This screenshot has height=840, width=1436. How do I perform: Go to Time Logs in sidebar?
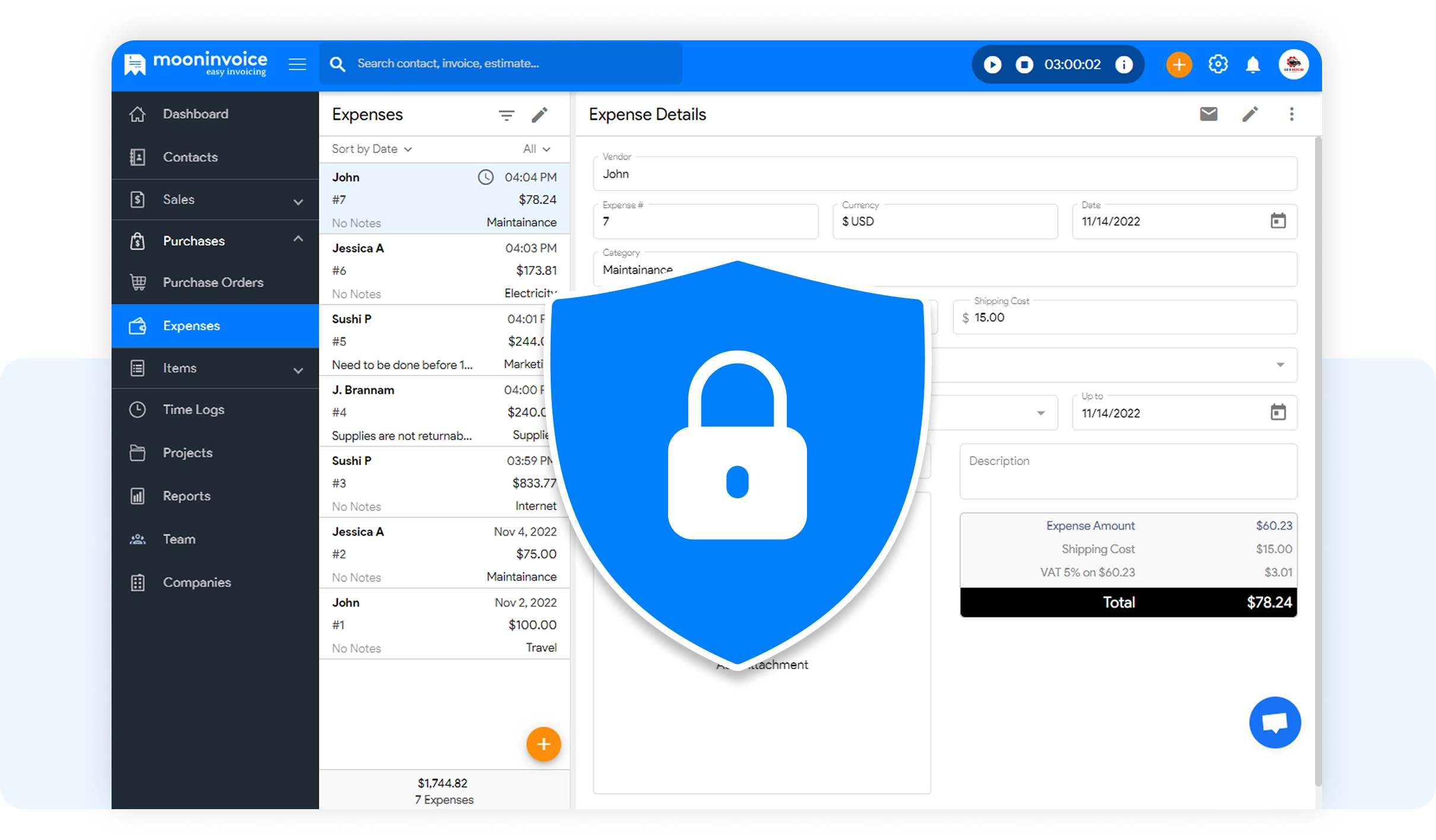[193, 409]
